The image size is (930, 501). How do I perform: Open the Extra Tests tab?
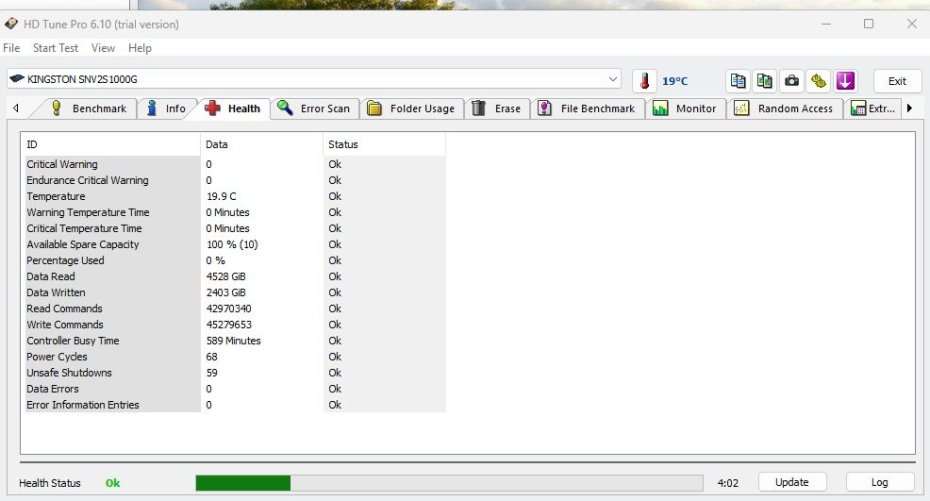coord(872,109)
